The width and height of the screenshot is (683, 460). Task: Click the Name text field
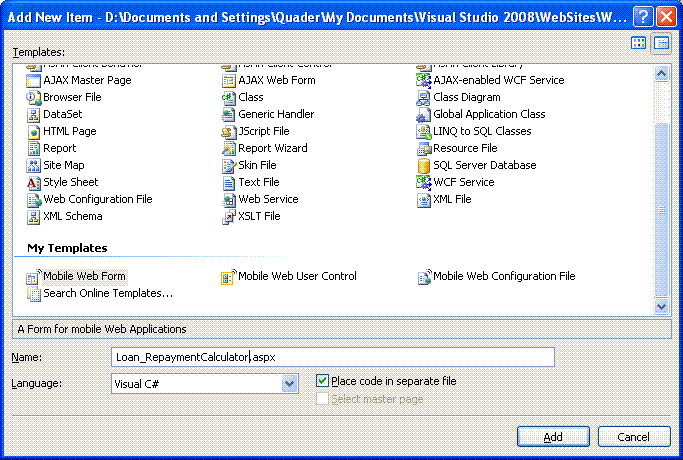tap(333, 357)
